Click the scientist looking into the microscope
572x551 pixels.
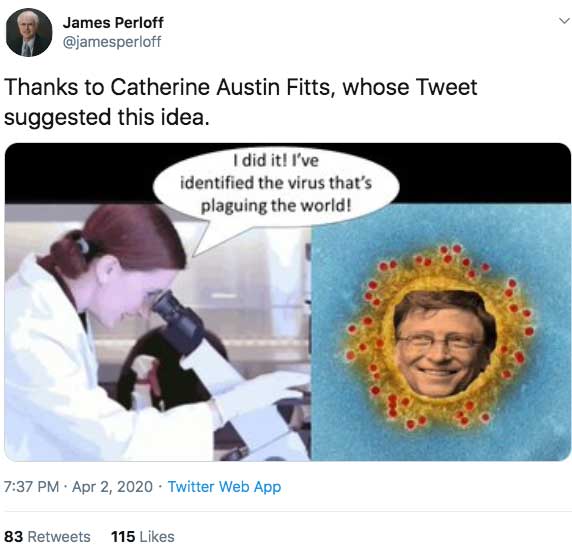(109, 328)
